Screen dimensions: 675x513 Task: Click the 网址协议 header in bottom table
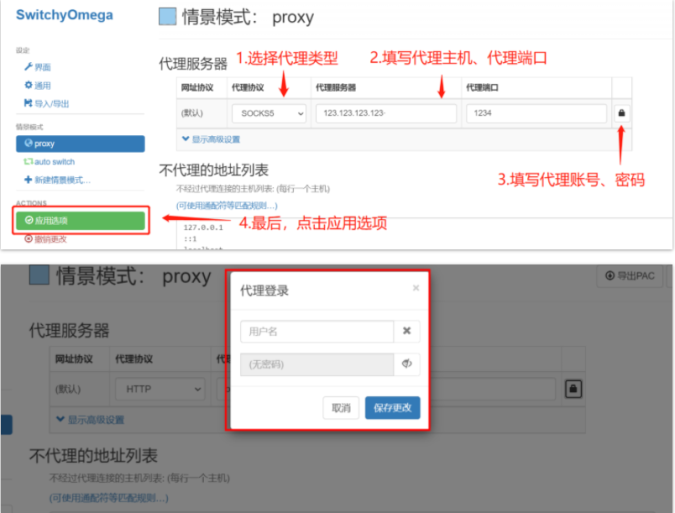pos(74,359)
